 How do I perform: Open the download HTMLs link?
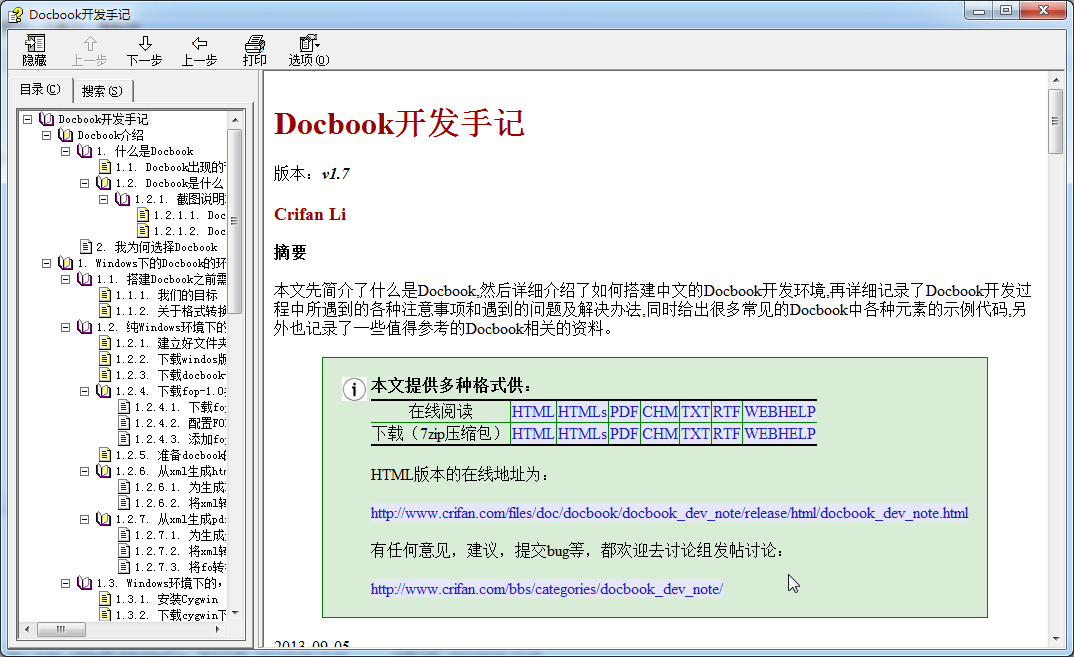(582, 433)
